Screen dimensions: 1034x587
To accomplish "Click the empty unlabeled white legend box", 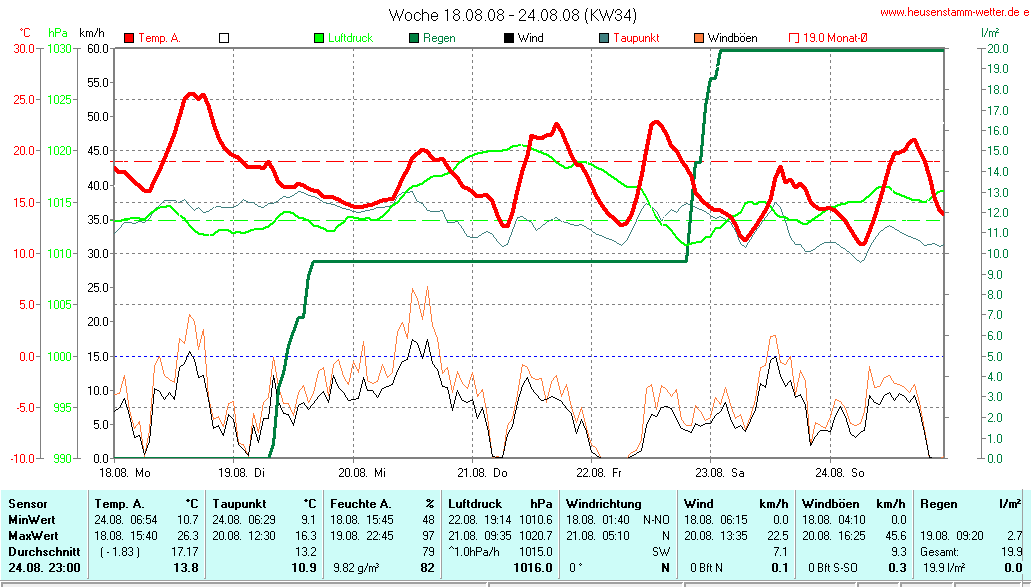I will 224,38.
